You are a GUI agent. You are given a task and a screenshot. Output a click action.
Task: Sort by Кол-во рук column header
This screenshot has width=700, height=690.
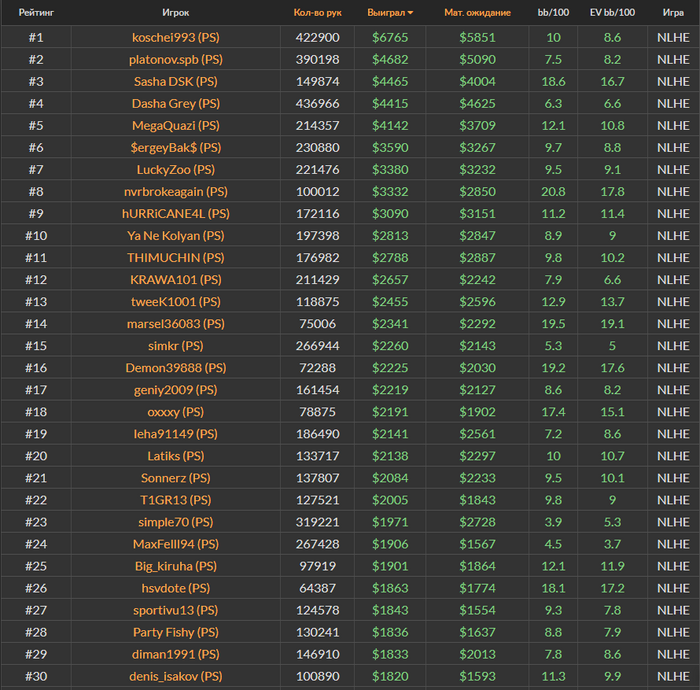pos(317,13)
